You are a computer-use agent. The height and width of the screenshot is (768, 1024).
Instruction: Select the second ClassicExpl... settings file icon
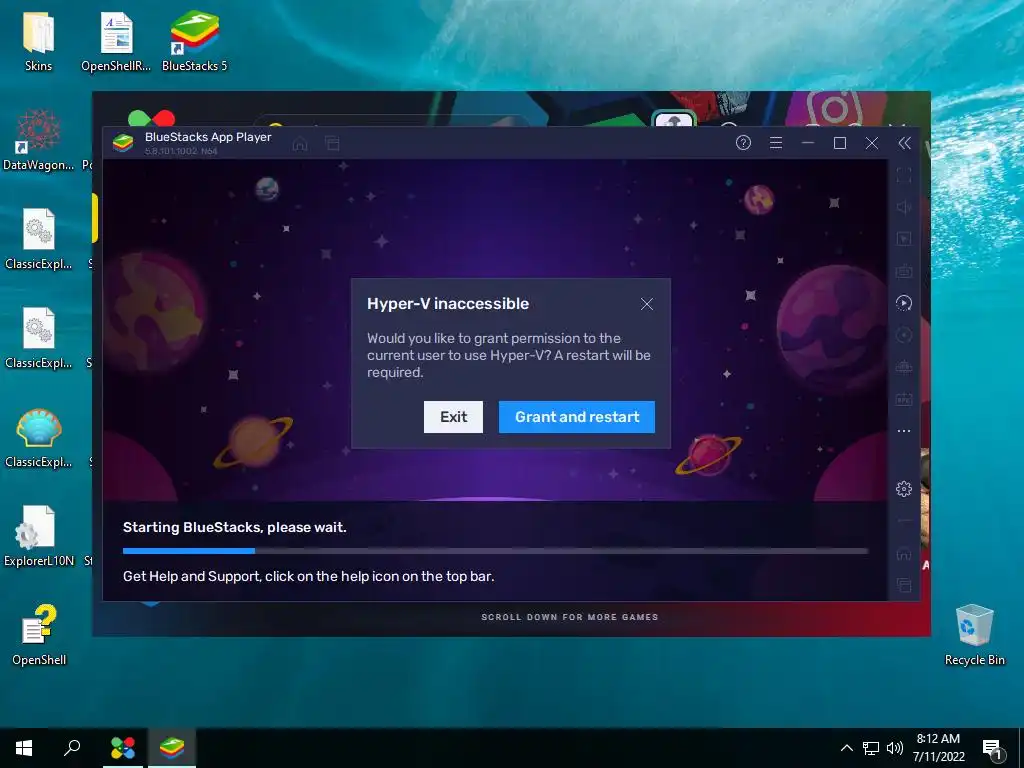pyautogui.click(x=39, y=338)
